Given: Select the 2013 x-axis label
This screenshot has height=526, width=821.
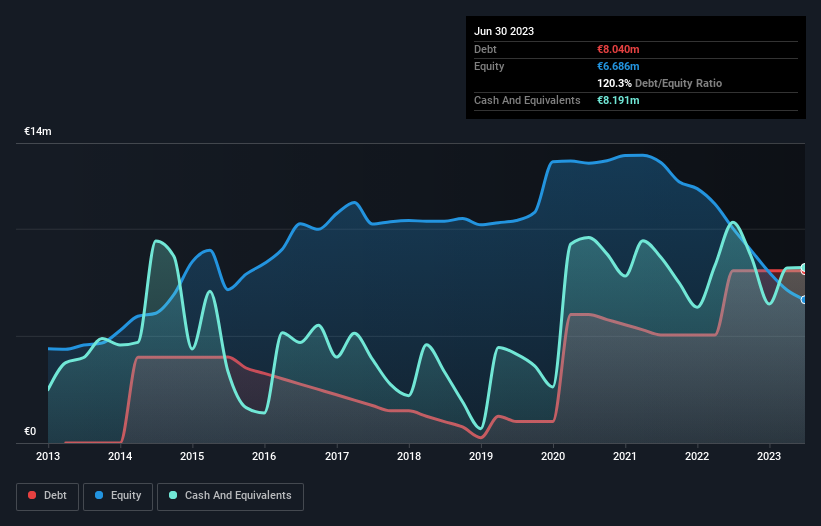Looking at the screenshot, I should pos(48,456).
